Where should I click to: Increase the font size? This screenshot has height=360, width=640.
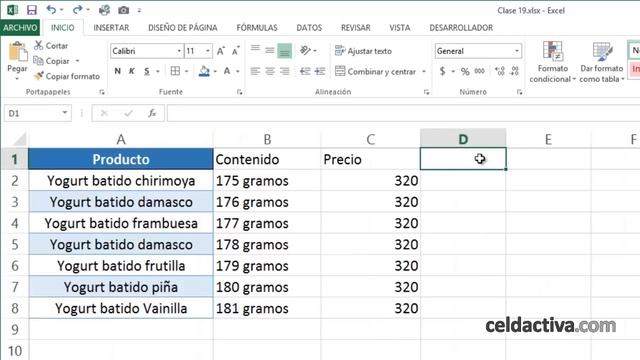click(x=220, y=51)
